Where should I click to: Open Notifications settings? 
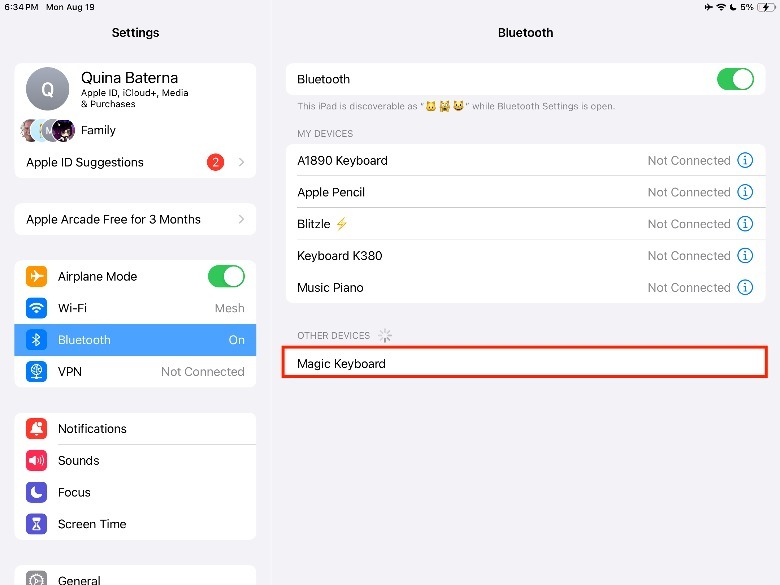pyautogui.click(x=135, y=428)
